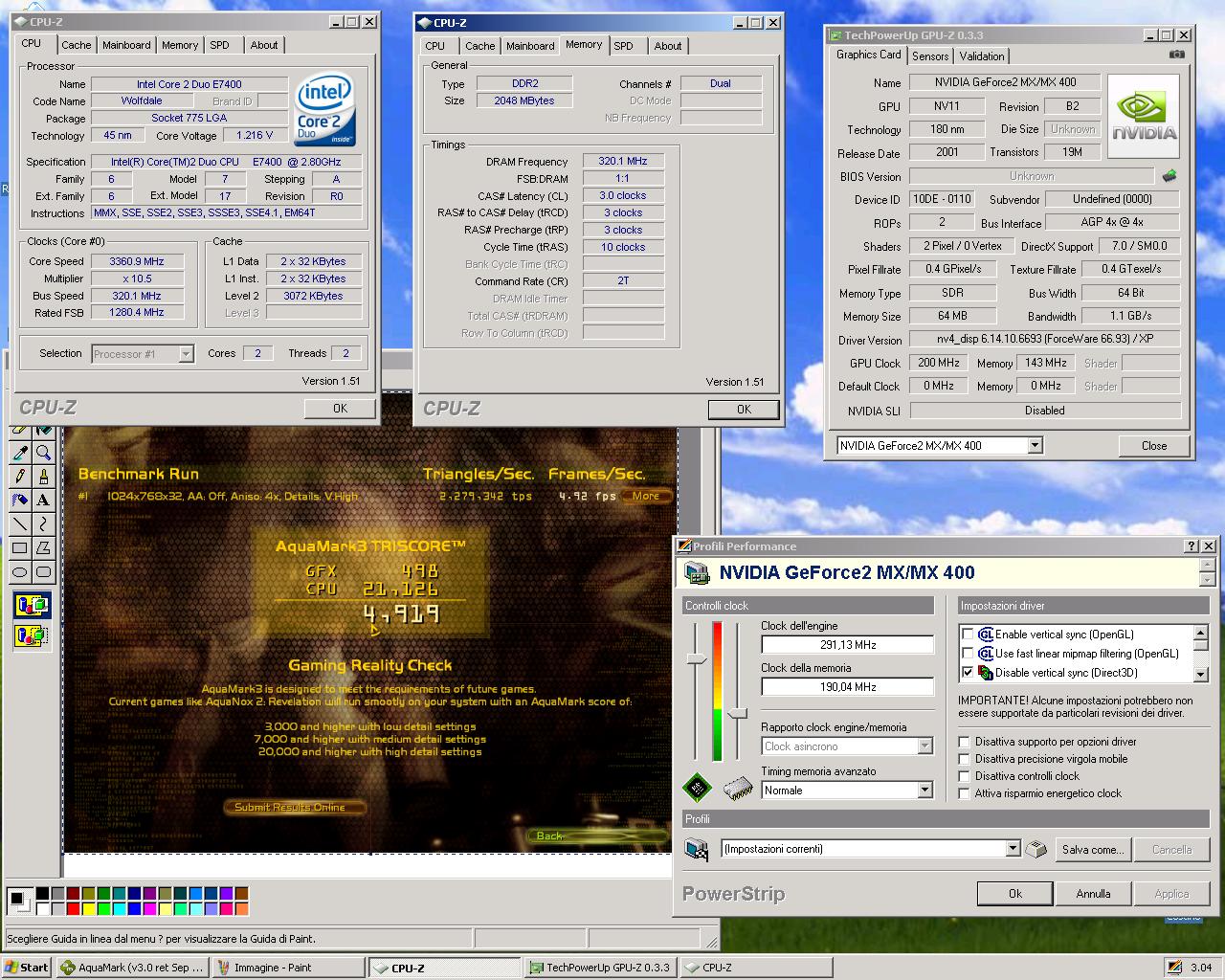Check Disattiva precisione virgola mobile
The image size is (1225, 980).
point(965,759)
